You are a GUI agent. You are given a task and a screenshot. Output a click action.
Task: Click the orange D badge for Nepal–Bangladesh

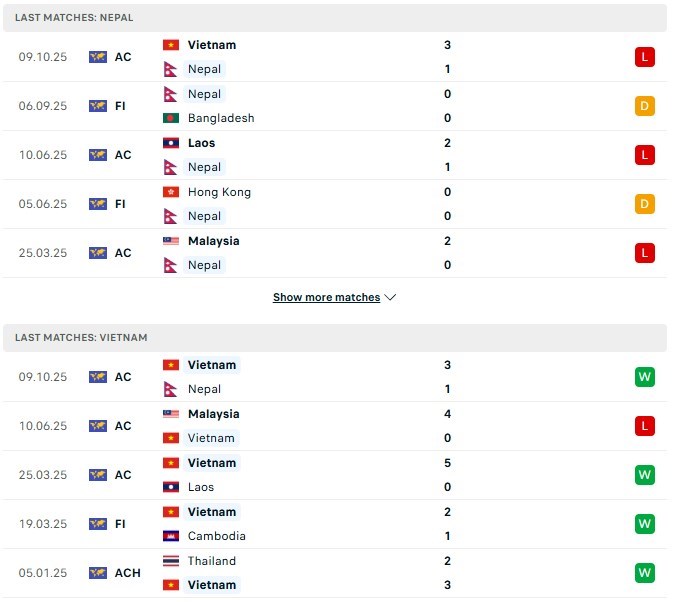(644, 106)
